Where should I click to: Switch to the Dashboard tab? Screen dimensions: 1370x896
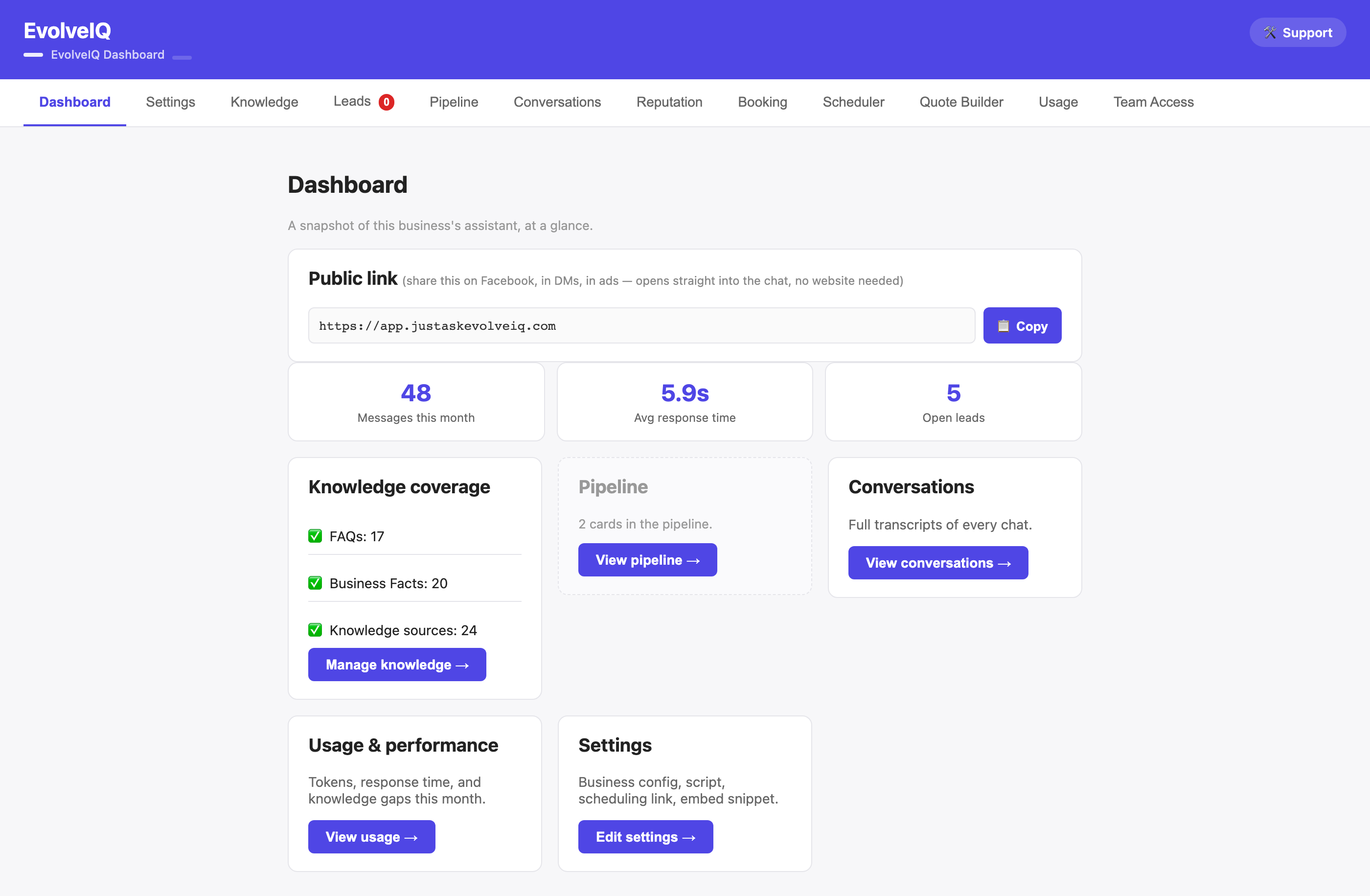[x=75, y=102]
